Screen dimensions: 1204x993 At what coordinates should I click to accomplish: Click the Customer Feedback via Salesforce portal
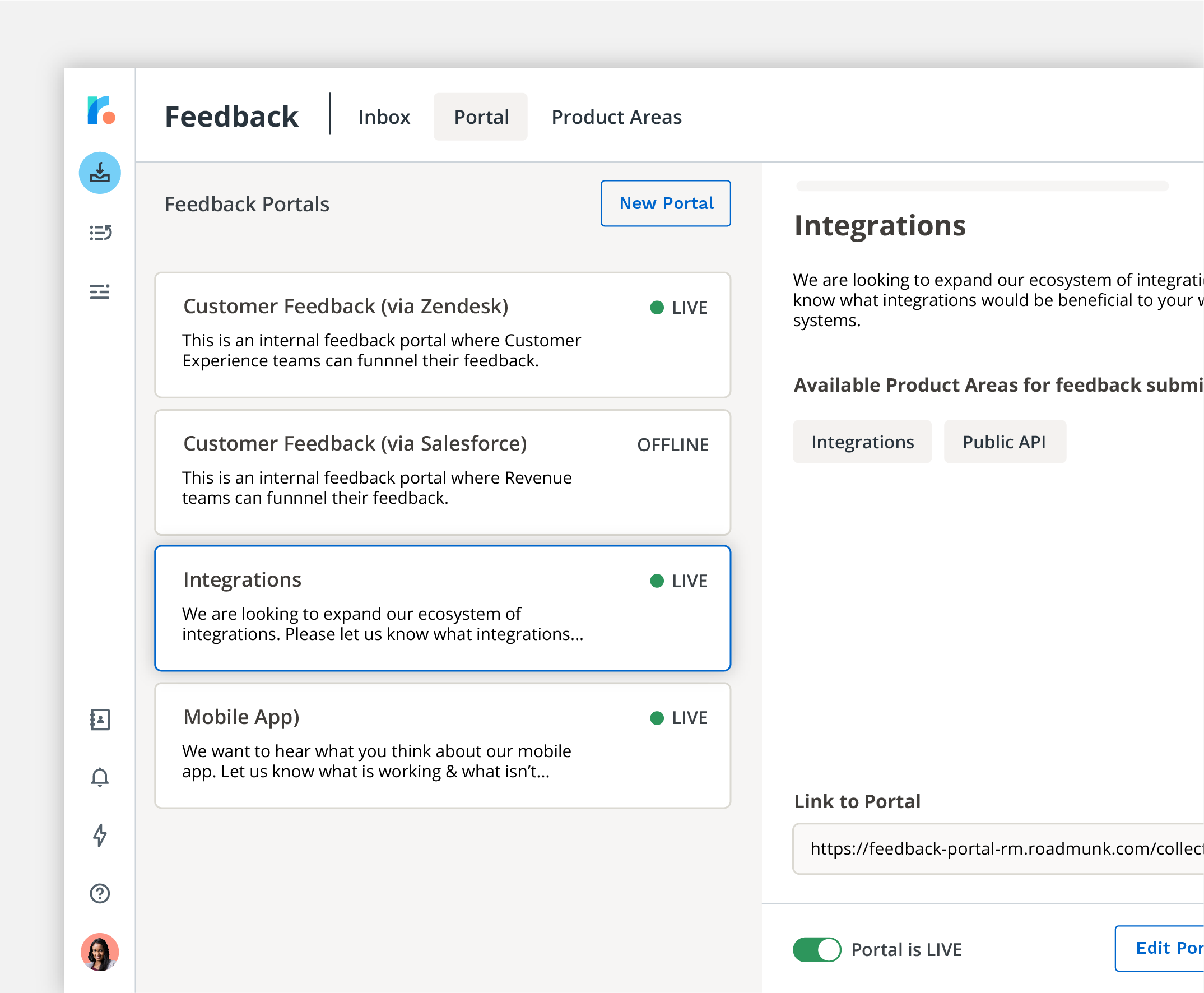pyautogui.click(x=443, y=471)
